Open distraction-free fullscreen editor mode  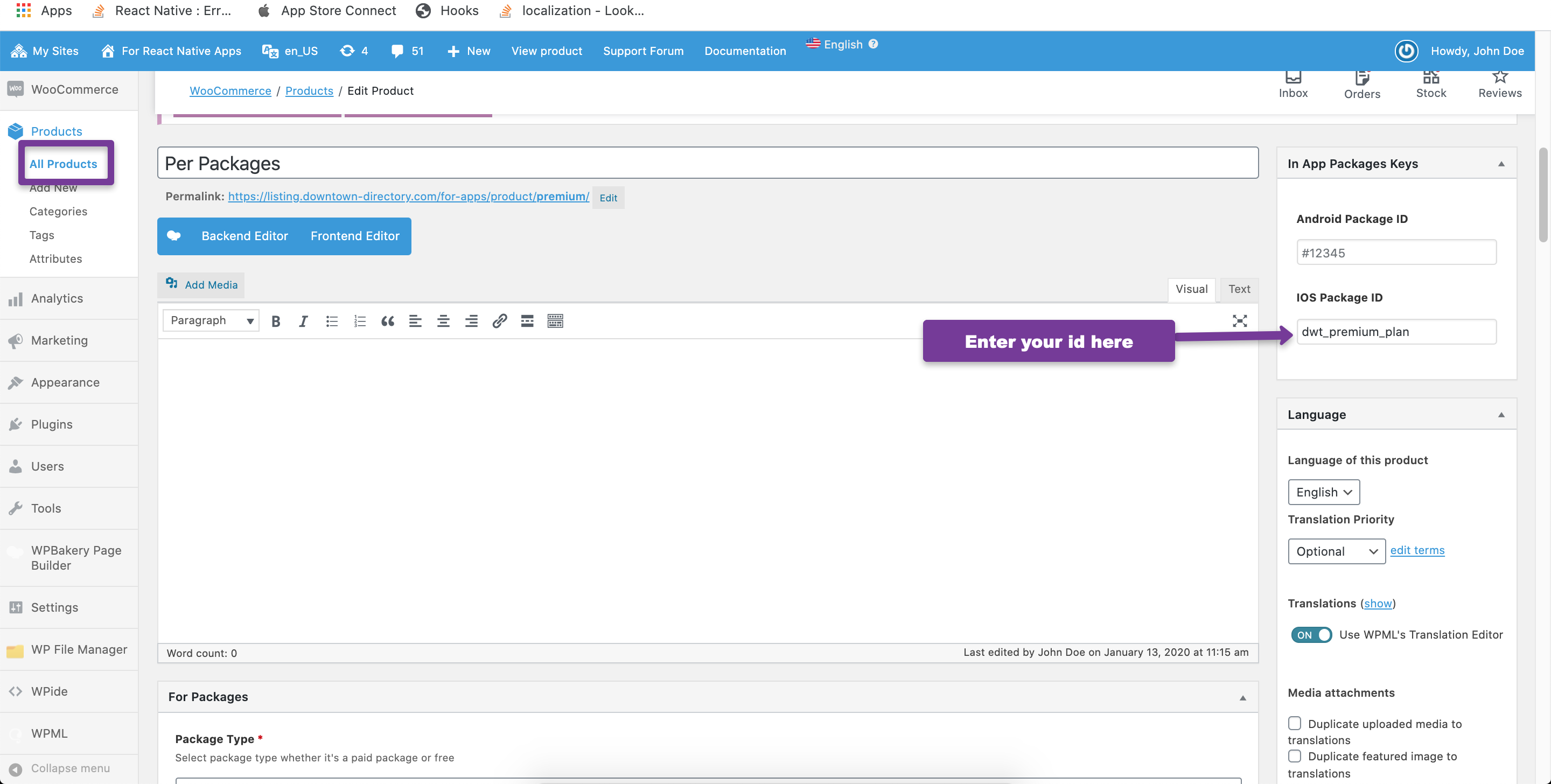[x=1240, y=321]
